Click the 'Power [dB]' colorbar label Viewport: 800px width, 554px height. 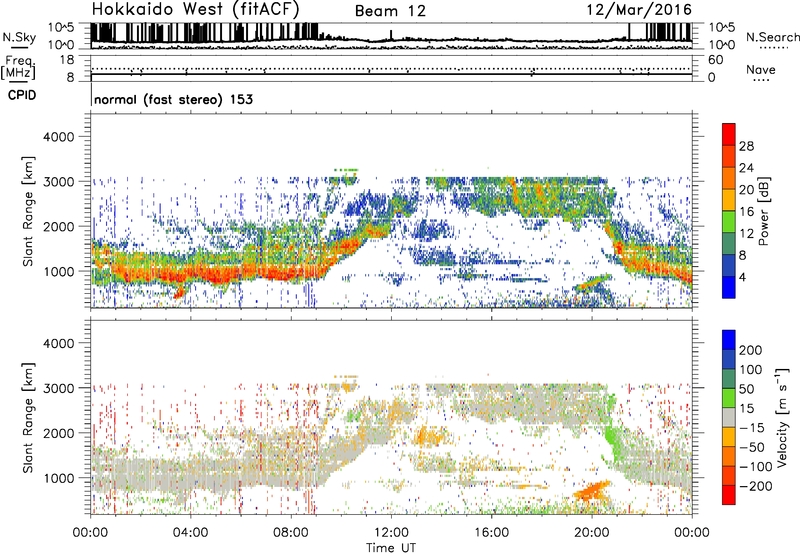click(x=763, y=211)
